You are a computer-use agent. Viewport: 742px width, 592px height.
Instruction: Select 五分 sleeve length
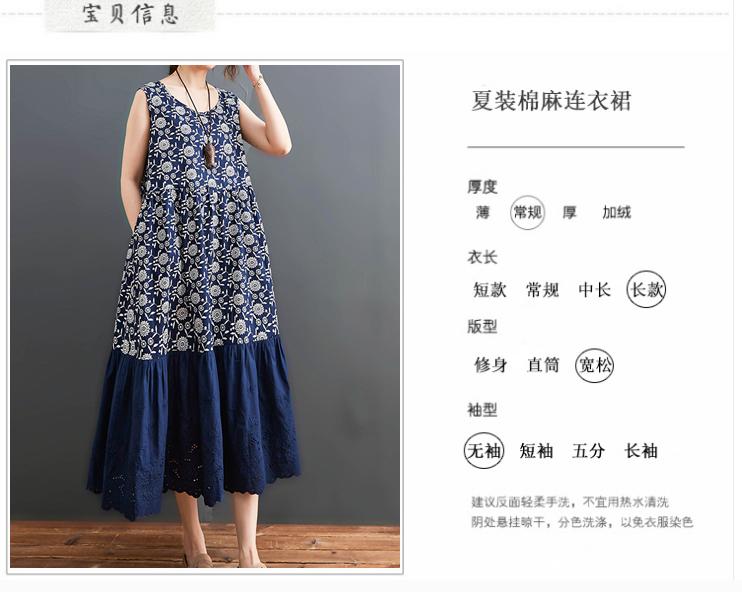point(588,451)
